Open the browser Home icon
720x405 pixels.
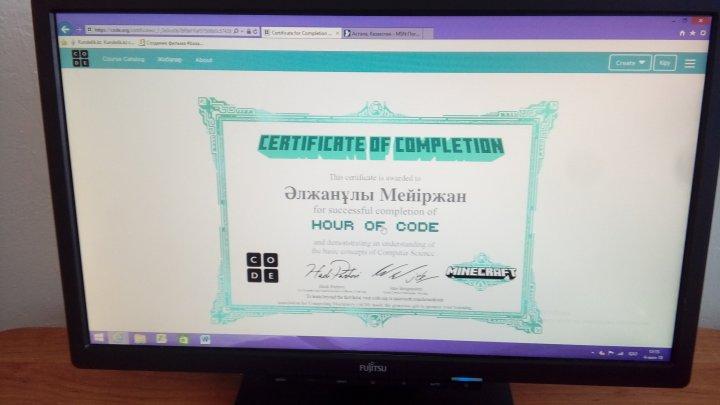coord(682,33)
